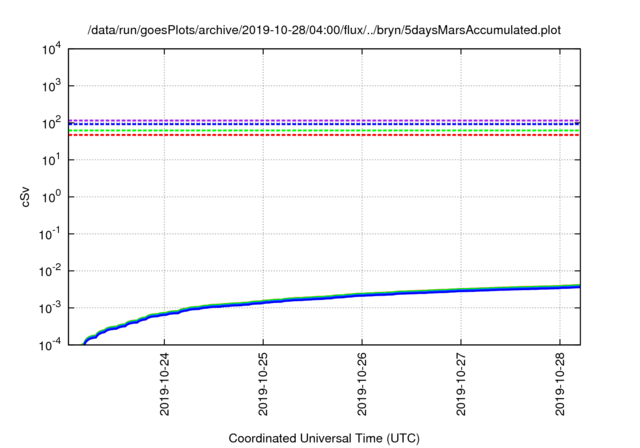Click the y-axis label 10^1
Viewport: 640px width, 448px height.
pyautogui.click(x=52, y=161)
